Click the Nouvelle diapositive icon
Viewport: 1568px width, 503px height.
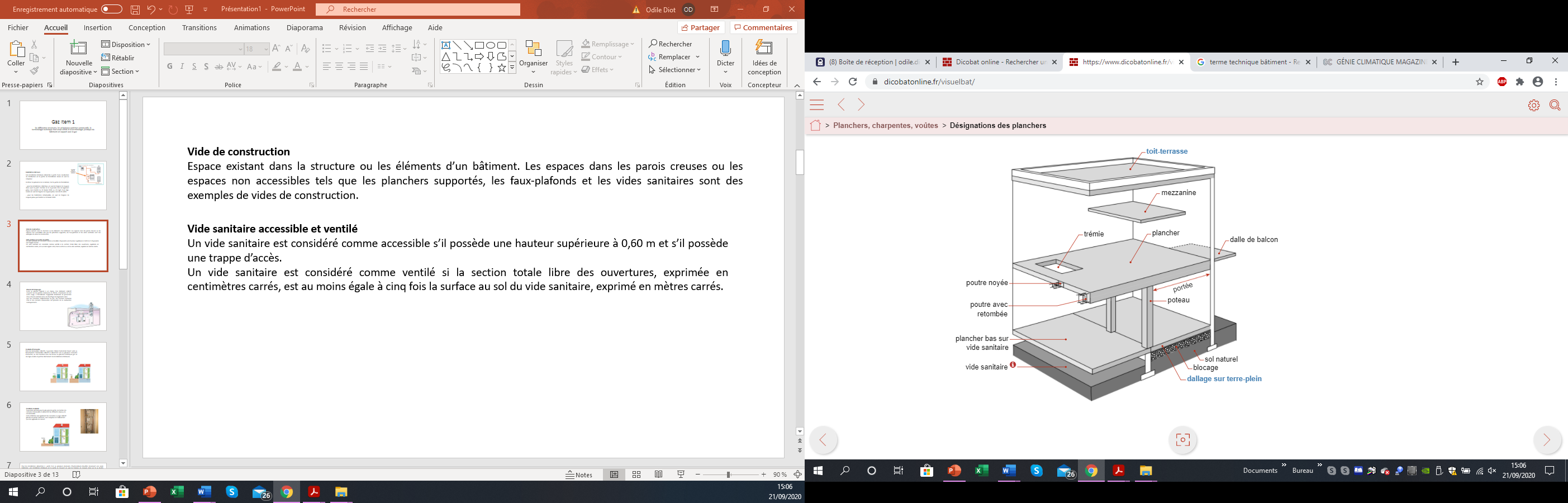(79, 49)
